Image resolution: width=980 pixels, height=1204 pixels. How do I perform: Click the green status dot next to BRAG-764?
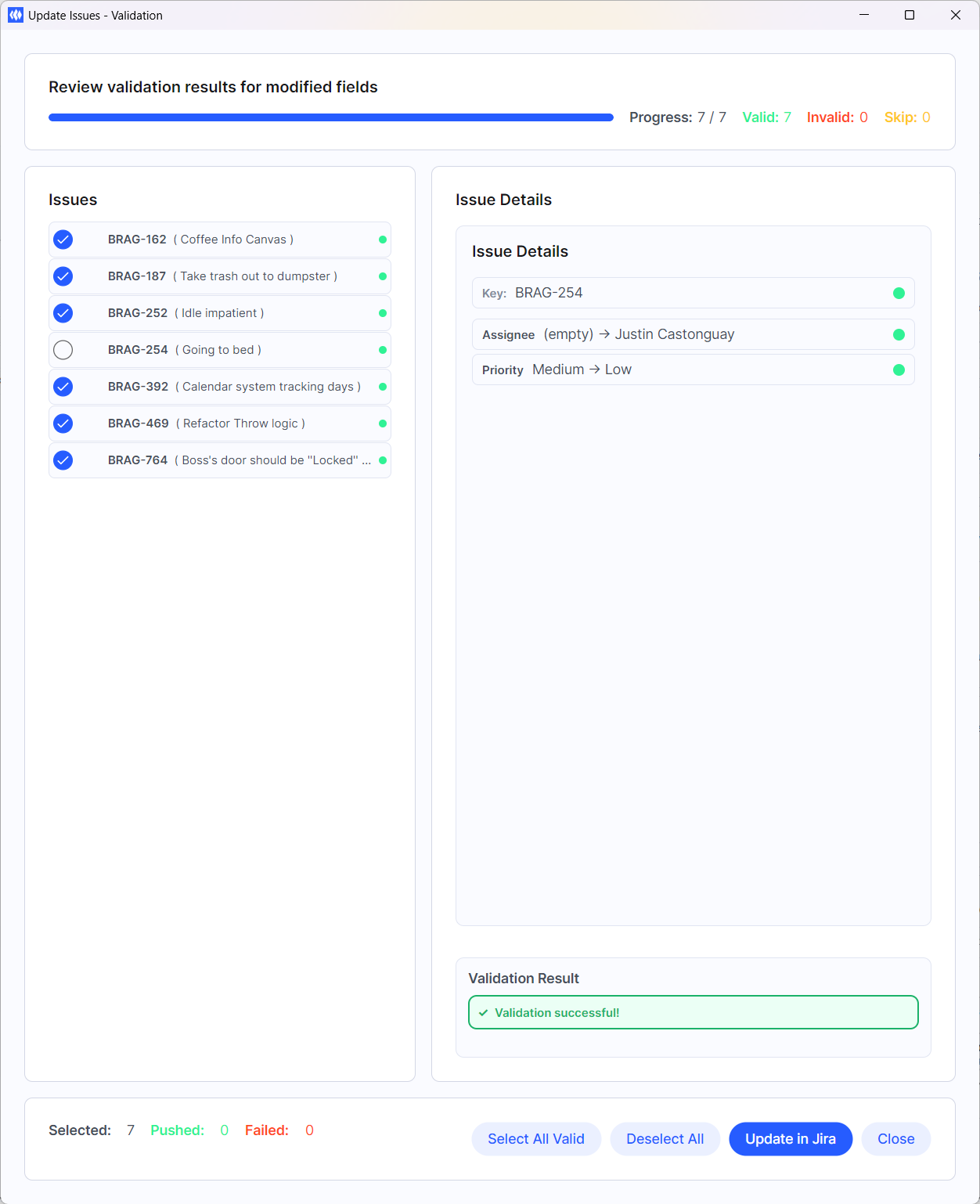[x=381, y=460]
